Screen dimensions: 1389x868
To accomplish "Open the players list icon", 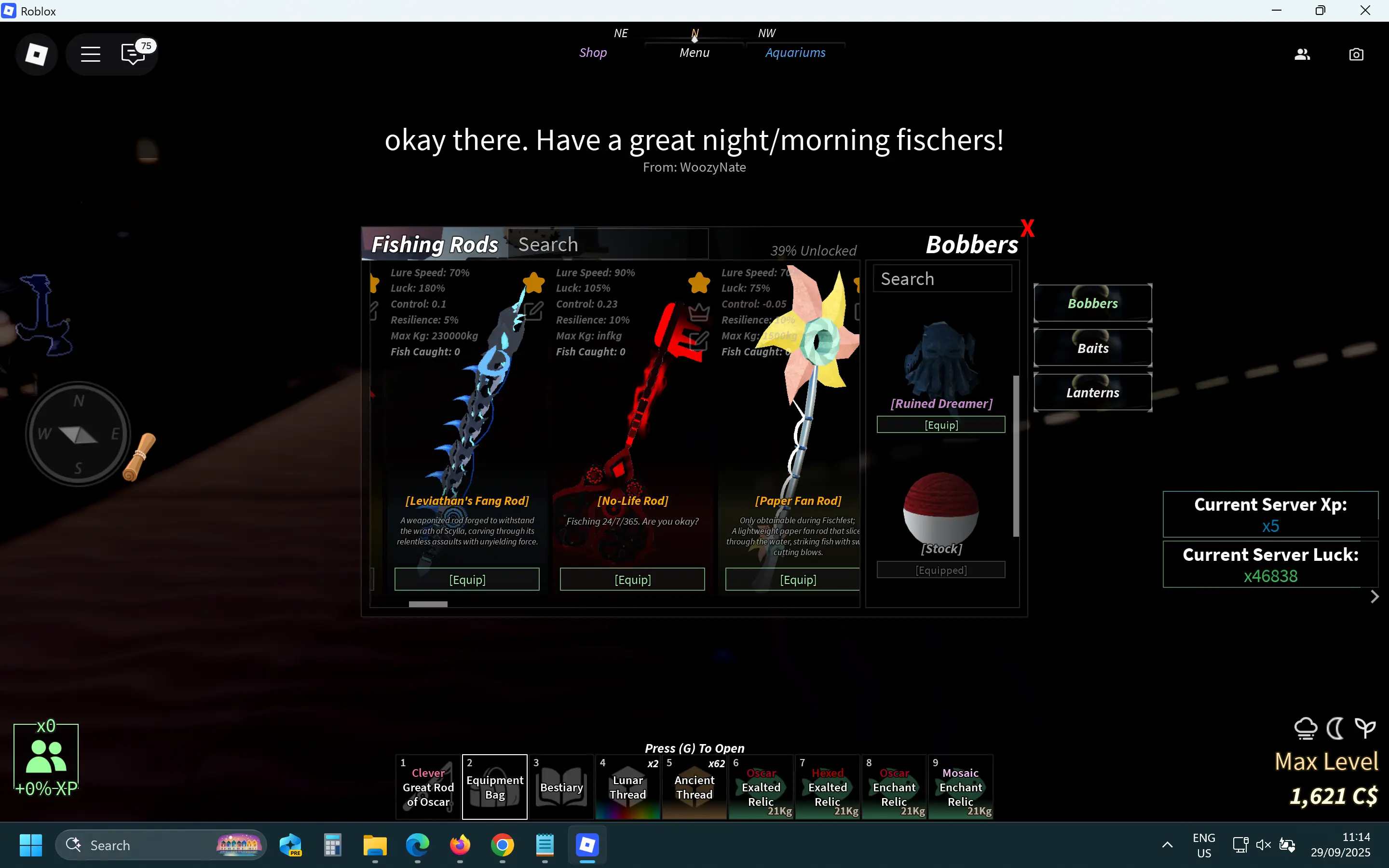I will [x=1302, y=54].
